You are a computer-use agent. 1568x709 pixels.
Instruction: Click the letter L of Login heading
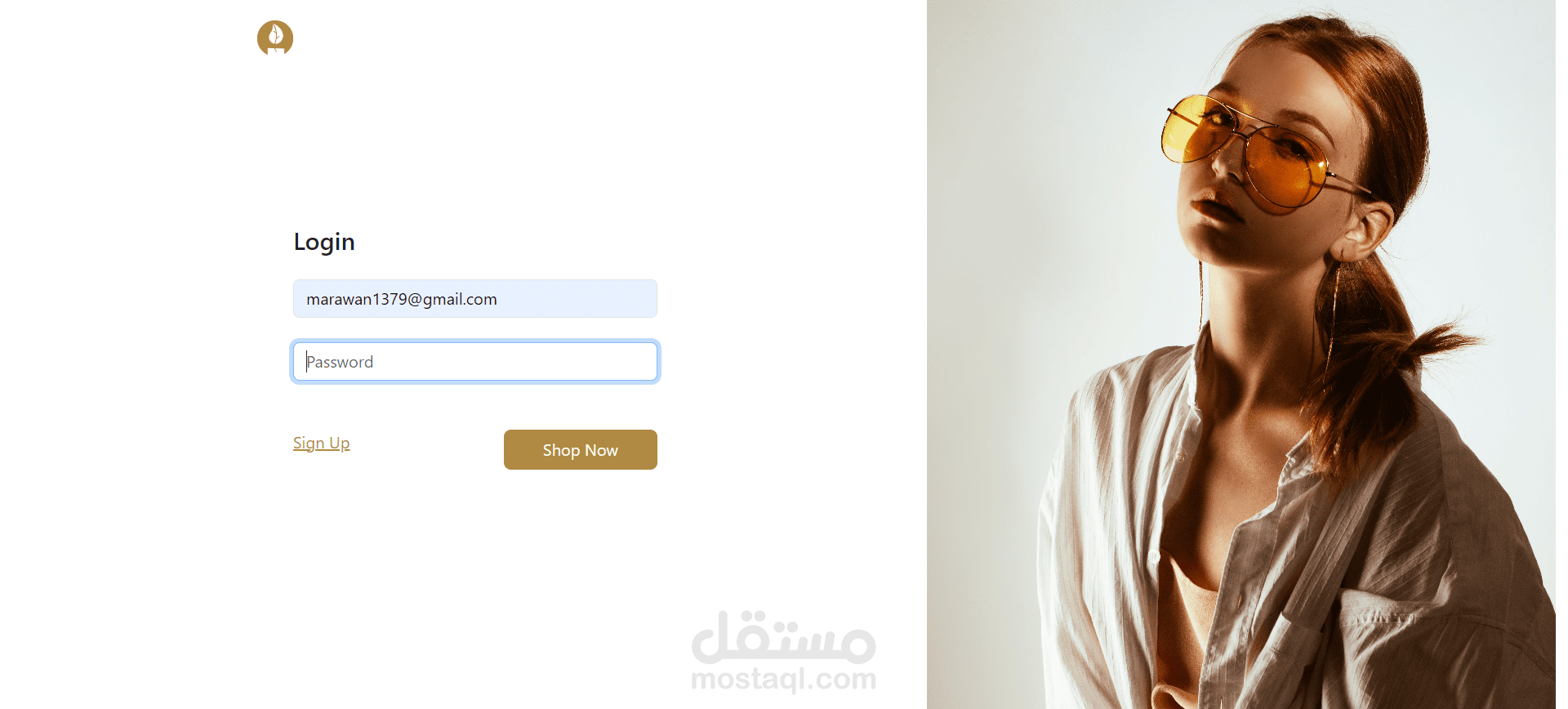click(x=300, y=242)
